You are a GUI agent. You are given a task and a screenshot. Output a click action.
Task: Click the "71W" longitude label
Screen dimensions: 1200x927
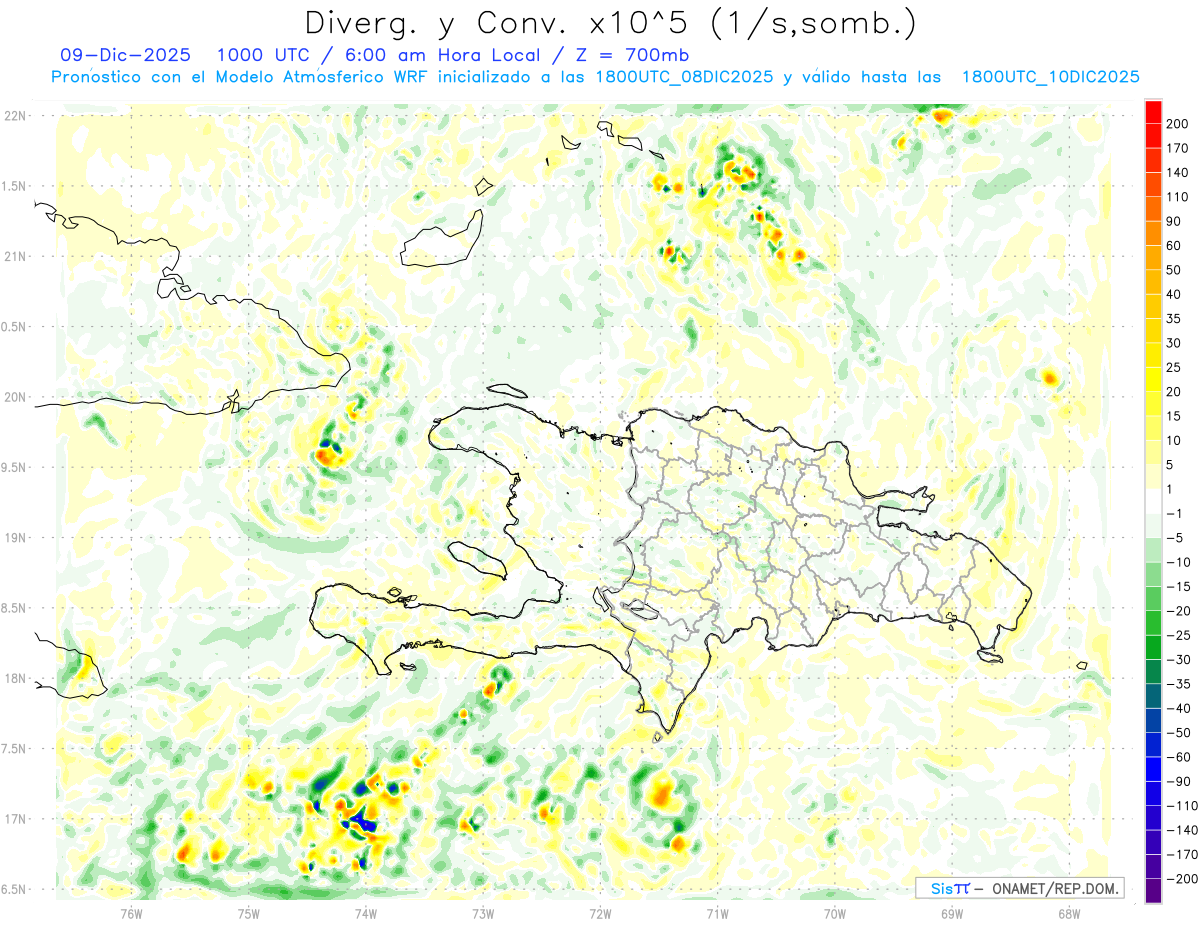pos(717,912)
